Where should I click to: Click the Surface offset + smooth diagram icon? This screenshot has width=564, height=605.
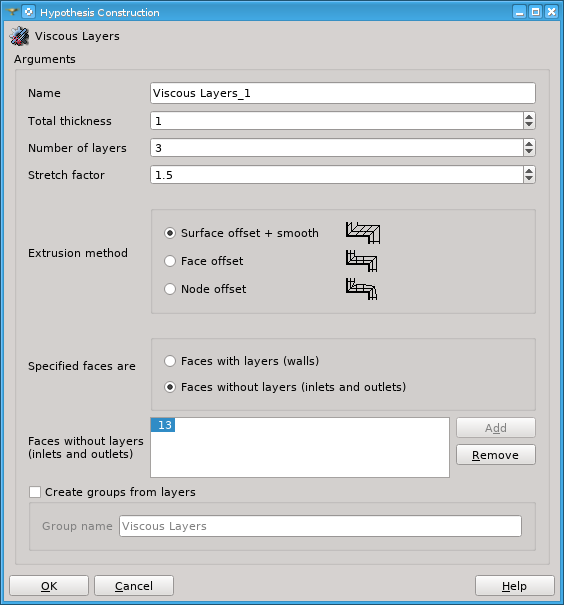(x=363, y=233)
